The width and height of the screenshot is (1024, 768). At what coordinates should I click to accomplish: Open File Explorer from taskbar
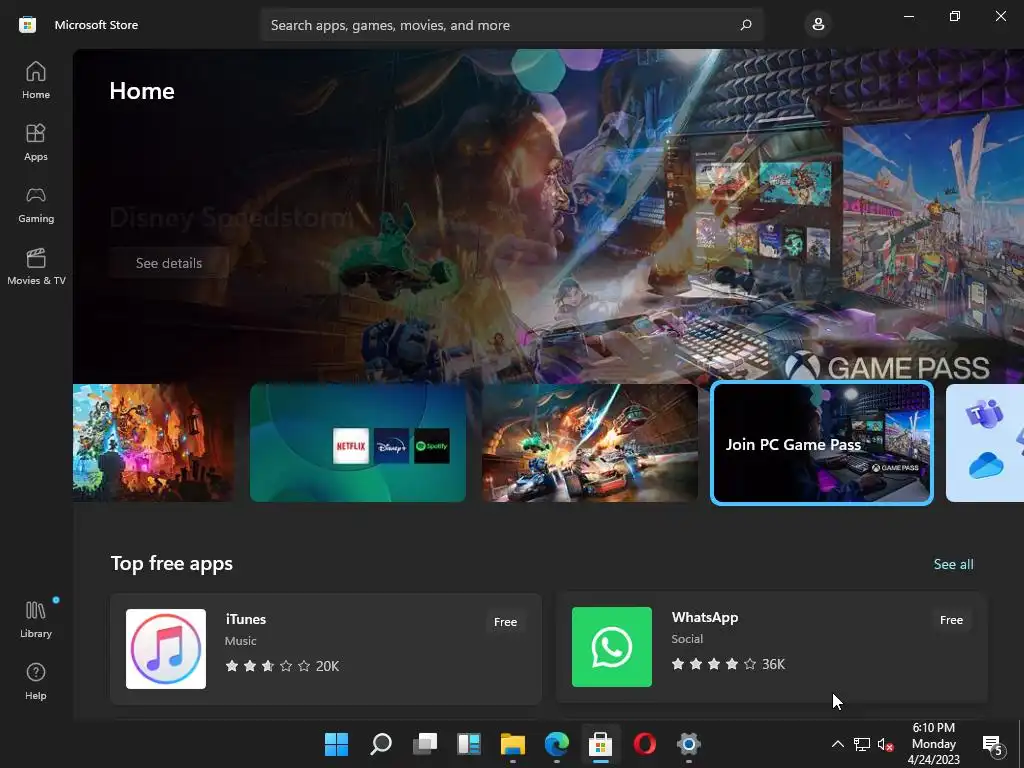pos(513,744)
